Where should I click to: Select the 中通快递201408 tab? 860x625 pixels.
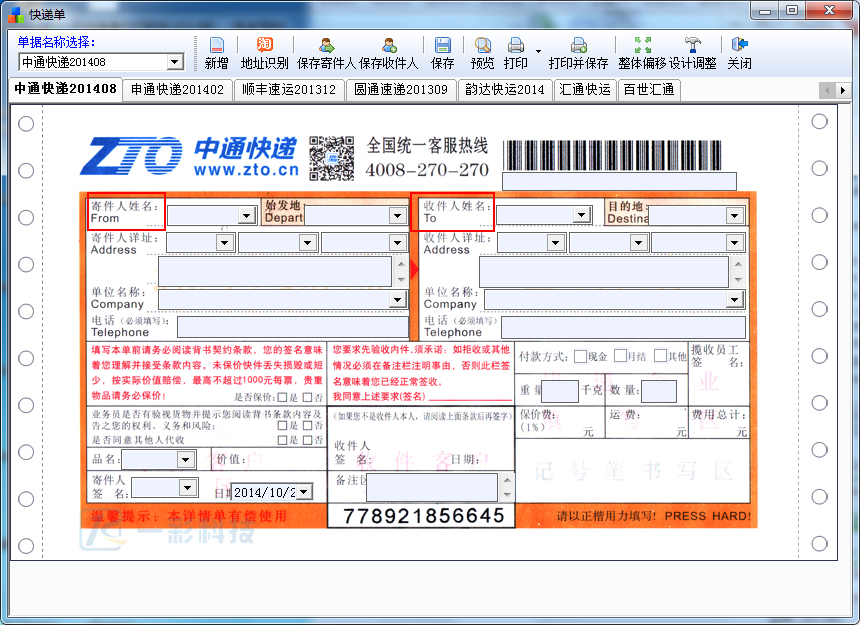point(65,89)
